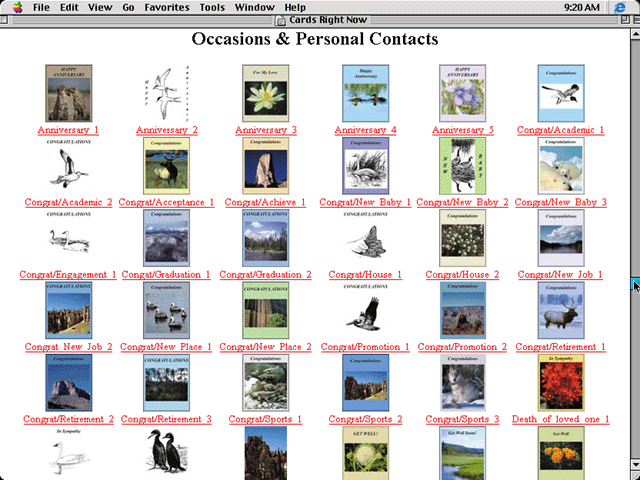The height and width of the screenshot is (480, 640).
Task: Select the winter elk Congrat/Retirement 1 thumbnail
Action: 561,310
